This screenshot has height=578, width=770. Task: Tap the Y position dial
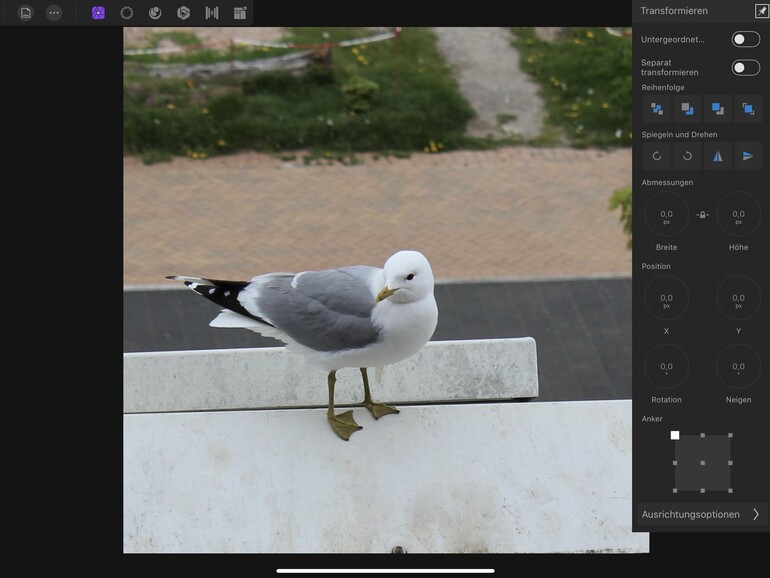click(x=738, y=298)
